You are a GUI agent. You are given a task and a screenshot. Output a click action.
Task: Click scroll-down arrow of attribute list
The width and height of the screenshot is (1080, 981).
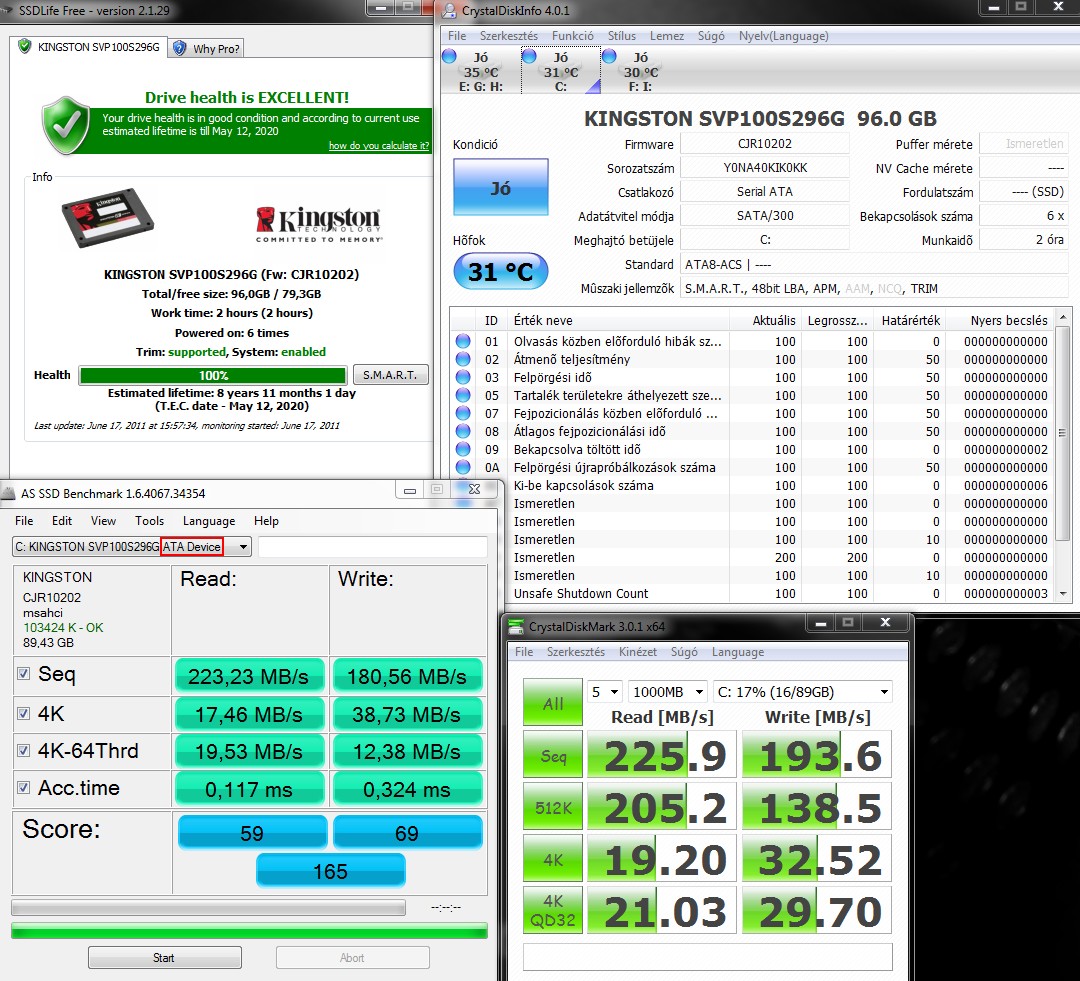tap(1063, 593)
